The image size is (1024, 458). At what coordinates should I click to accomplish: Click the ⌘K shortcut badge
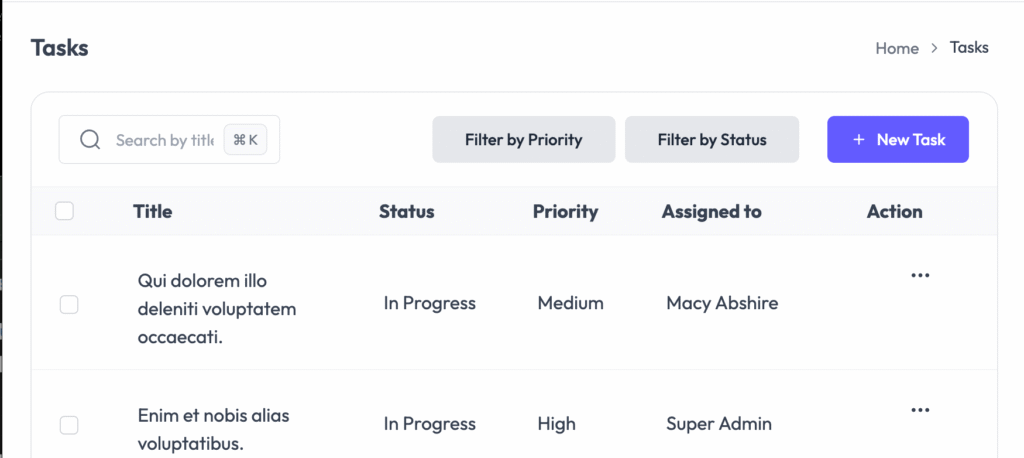pos(246,140)
